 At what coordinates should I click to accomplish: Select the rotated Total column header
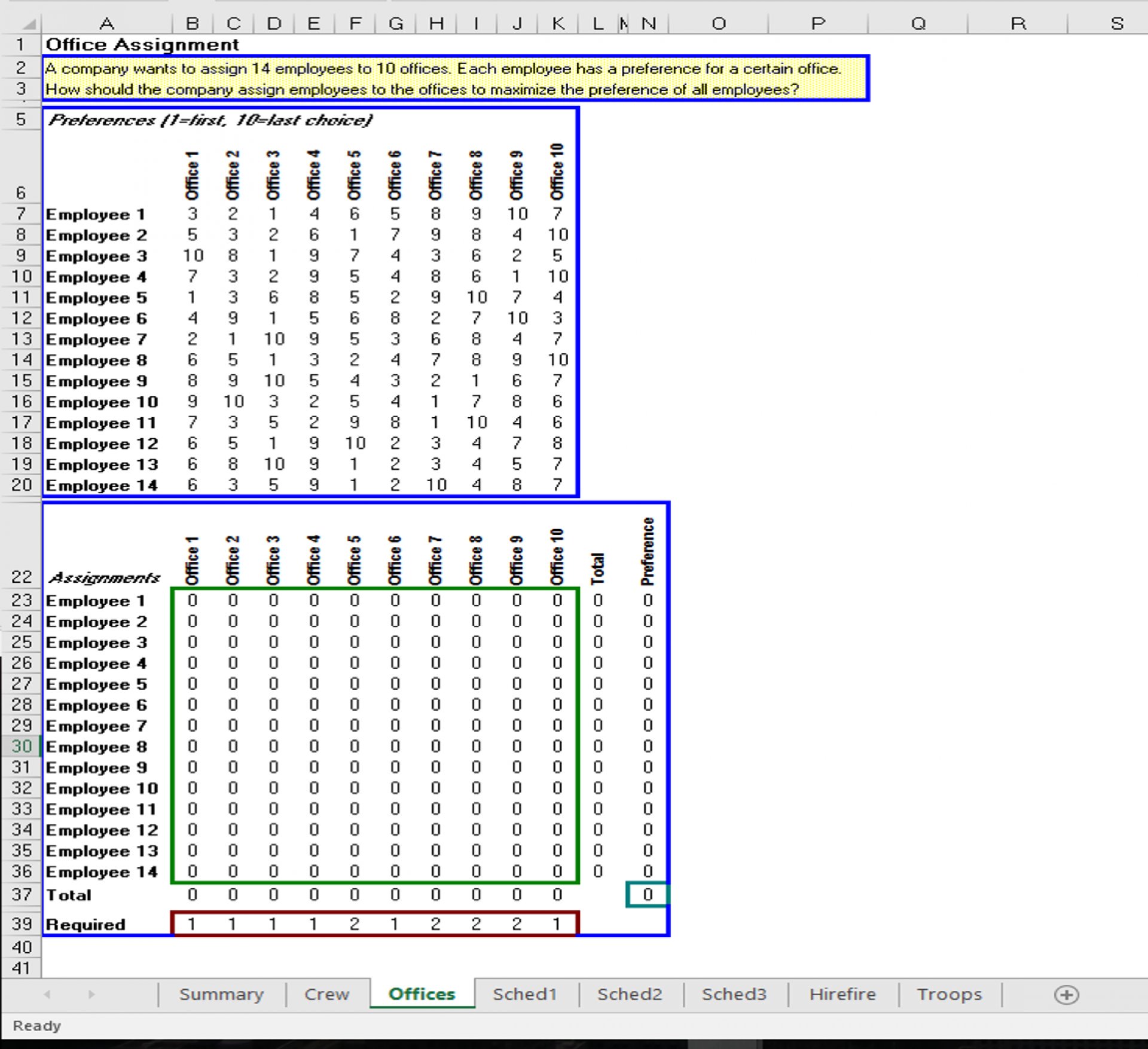pos(598,568)
